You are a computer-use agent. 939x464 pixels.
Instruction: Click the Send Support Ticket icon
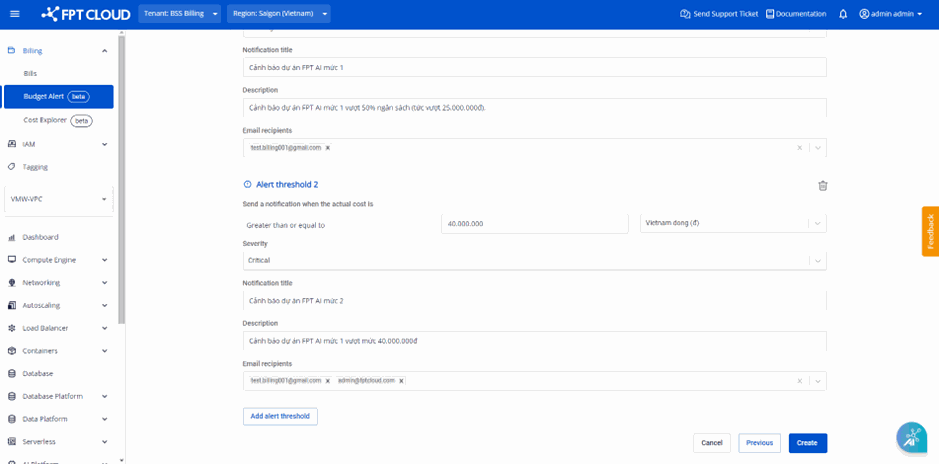pos(685,14)
